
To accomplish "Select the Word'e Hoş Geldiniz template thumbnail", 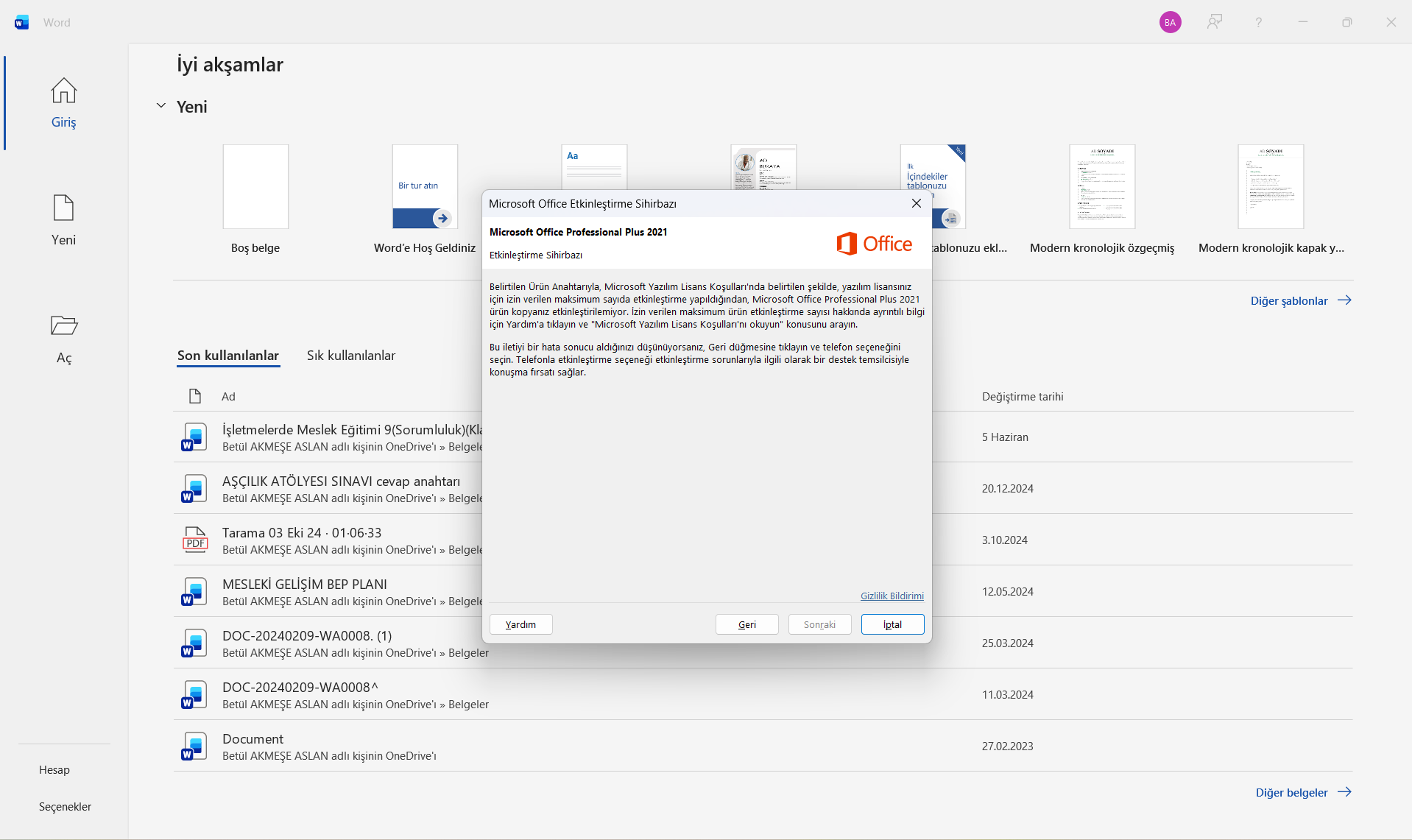I will (425, 186).
